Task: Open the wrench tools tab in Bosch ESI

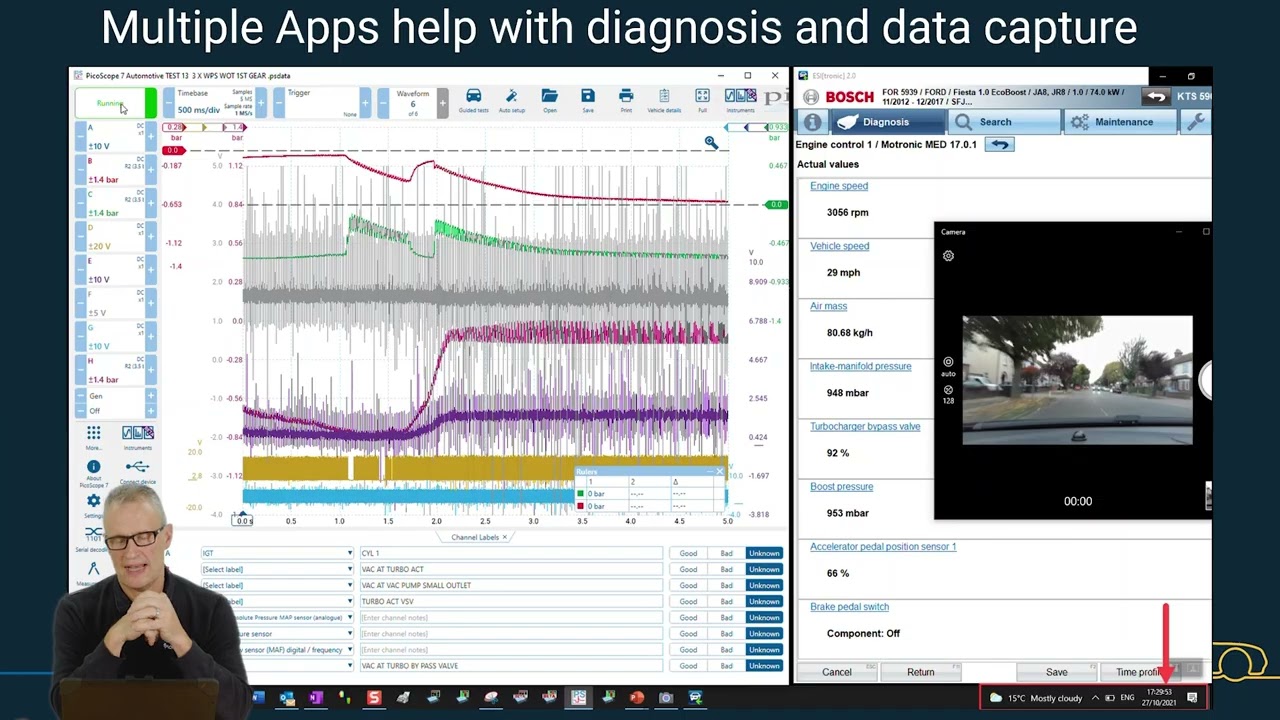Action: click(x=1195, y=122)
